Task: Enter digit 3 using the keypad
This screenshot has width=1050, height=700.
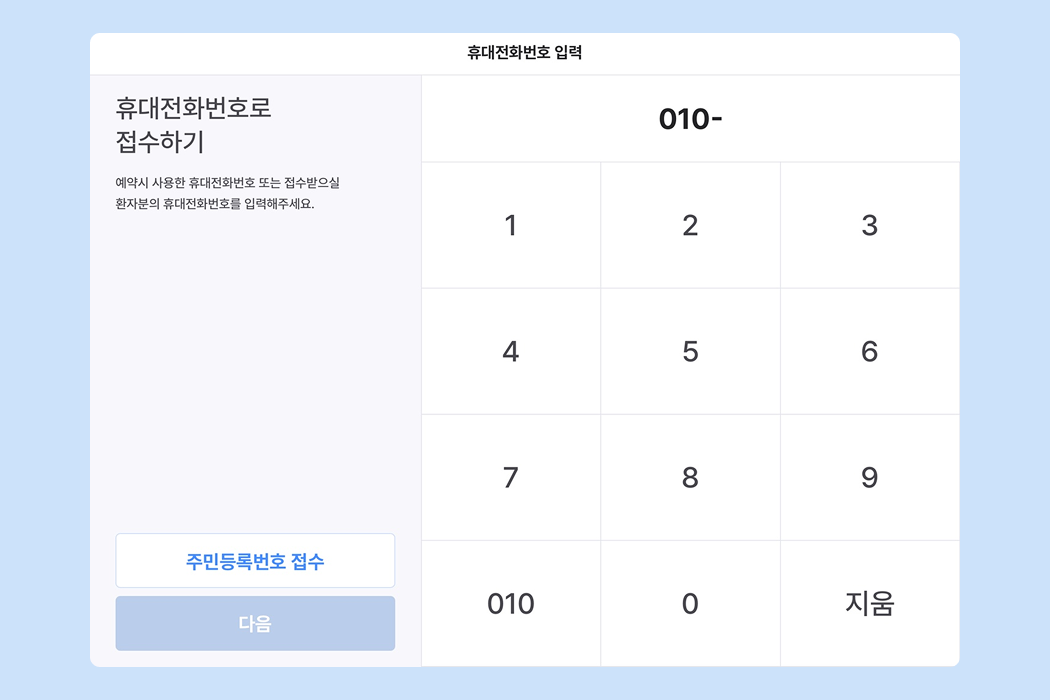Action: [869, 225]
